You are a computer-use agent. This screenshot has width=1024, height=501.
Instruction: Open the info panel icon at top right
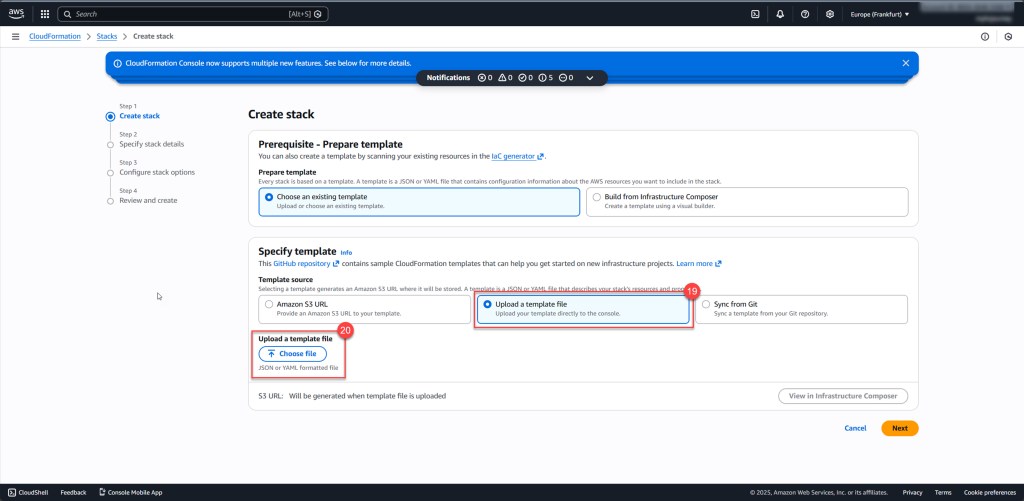(x=984, y=36)
